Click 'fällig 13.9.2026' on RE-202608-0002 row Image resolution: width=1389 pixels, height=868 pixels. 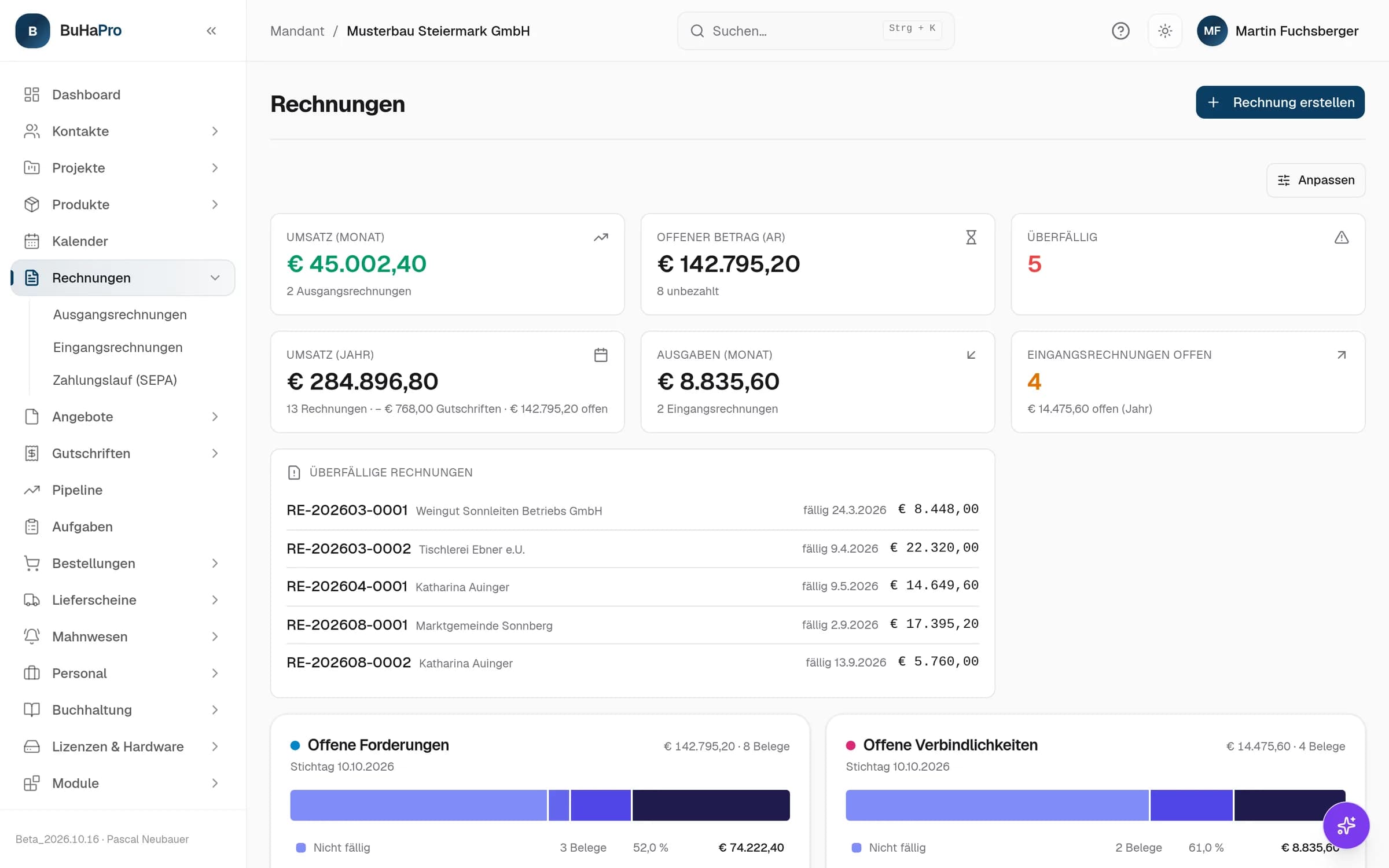tap(846, 662)
